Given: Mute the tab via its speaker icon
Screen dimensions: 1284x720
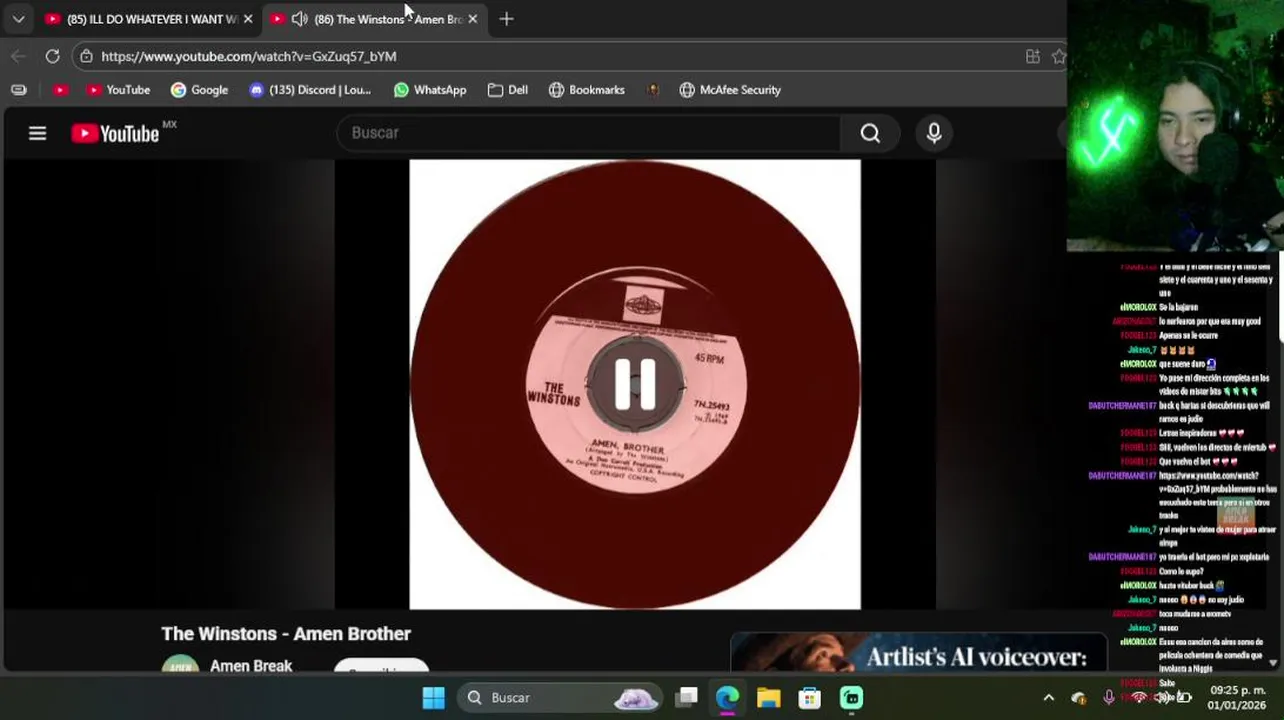Looking at the screenshot, I should (299, 19).
